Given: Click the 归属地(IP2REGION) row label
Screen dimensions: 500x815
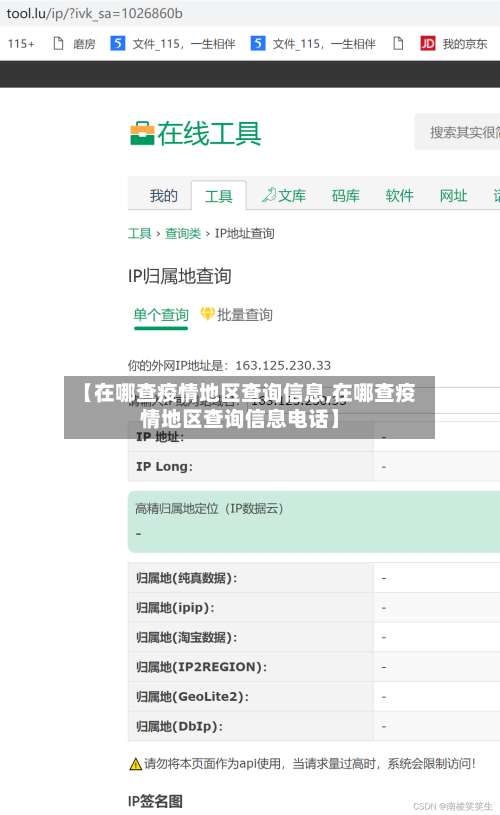Looking at the screenshot, I should pyautogui.click(x=202, y=667).
